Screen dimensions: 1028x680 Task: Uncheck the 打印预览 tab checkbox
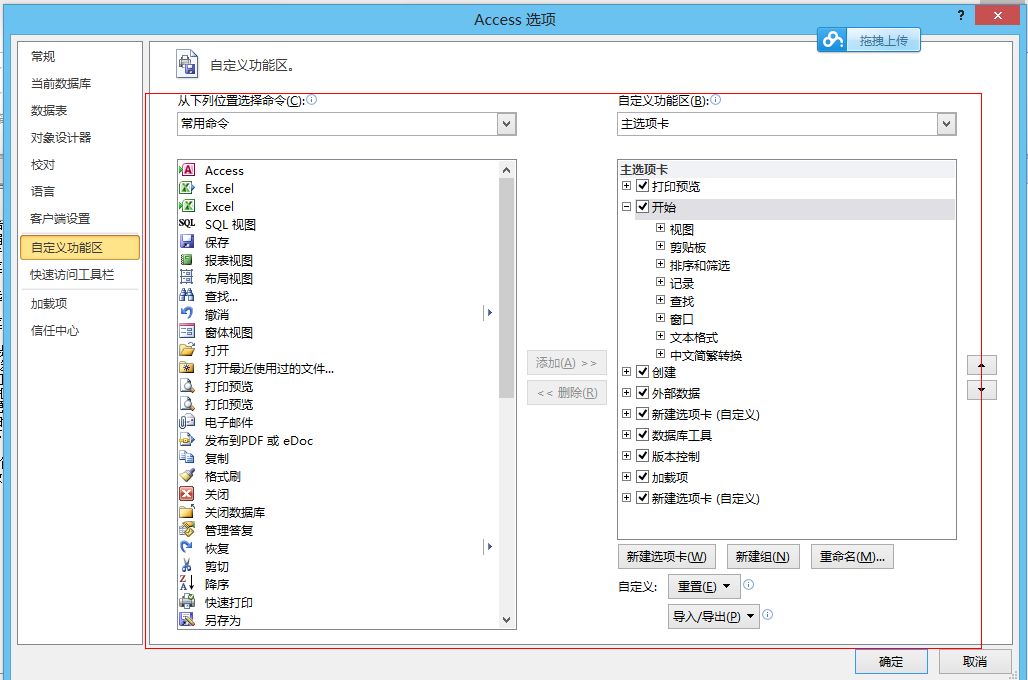642,186
